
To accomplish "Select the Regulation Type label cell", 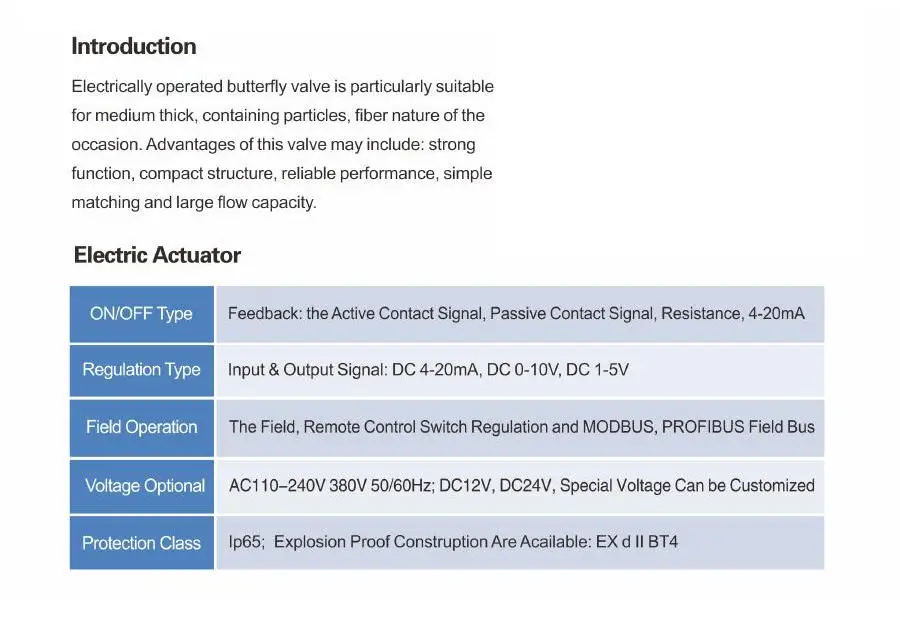I will point(142,370).
